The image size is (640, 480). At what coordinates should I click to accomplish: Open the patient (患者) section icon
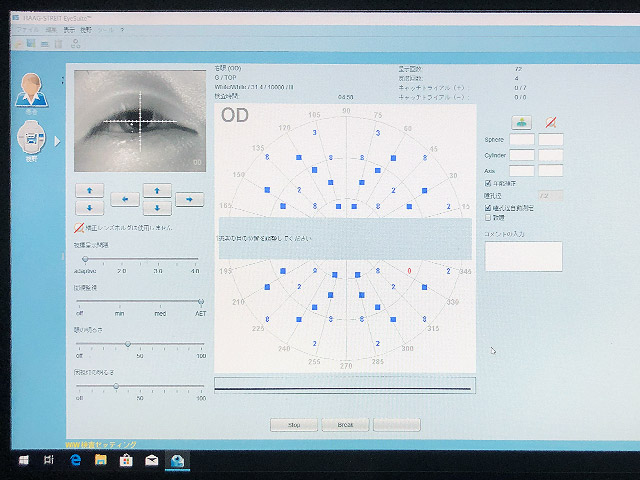(31, 91)
